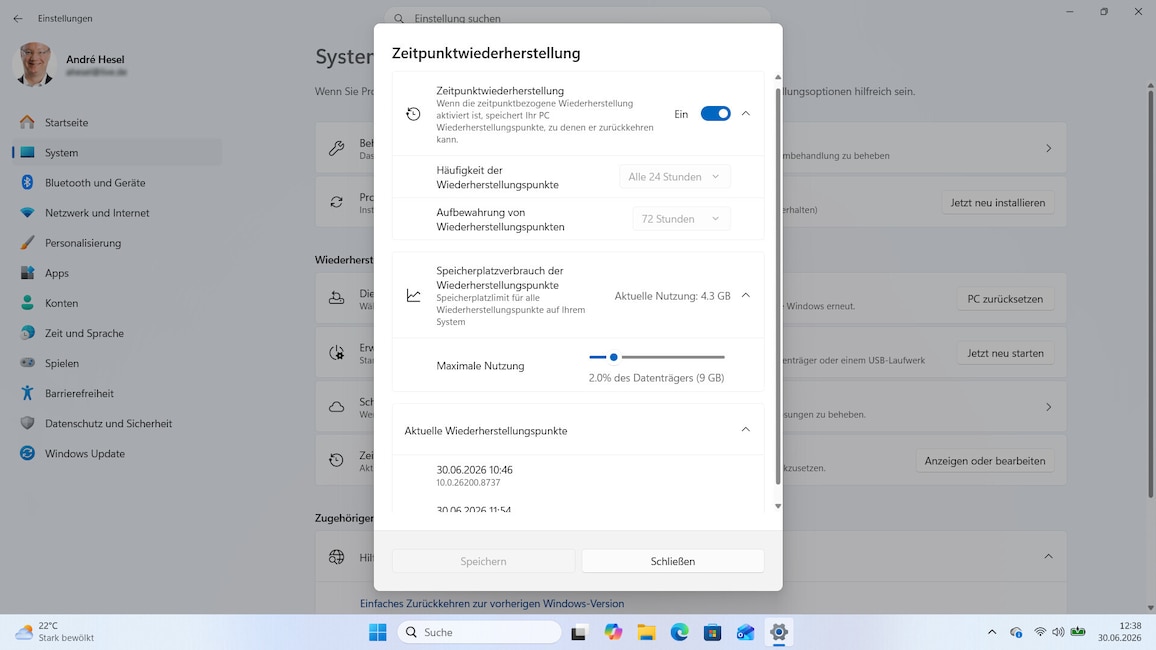Viewport: 1156px width, 650px height.
Task: Go back with the Einstellungen arrow
Action: (x=18, y=18)
